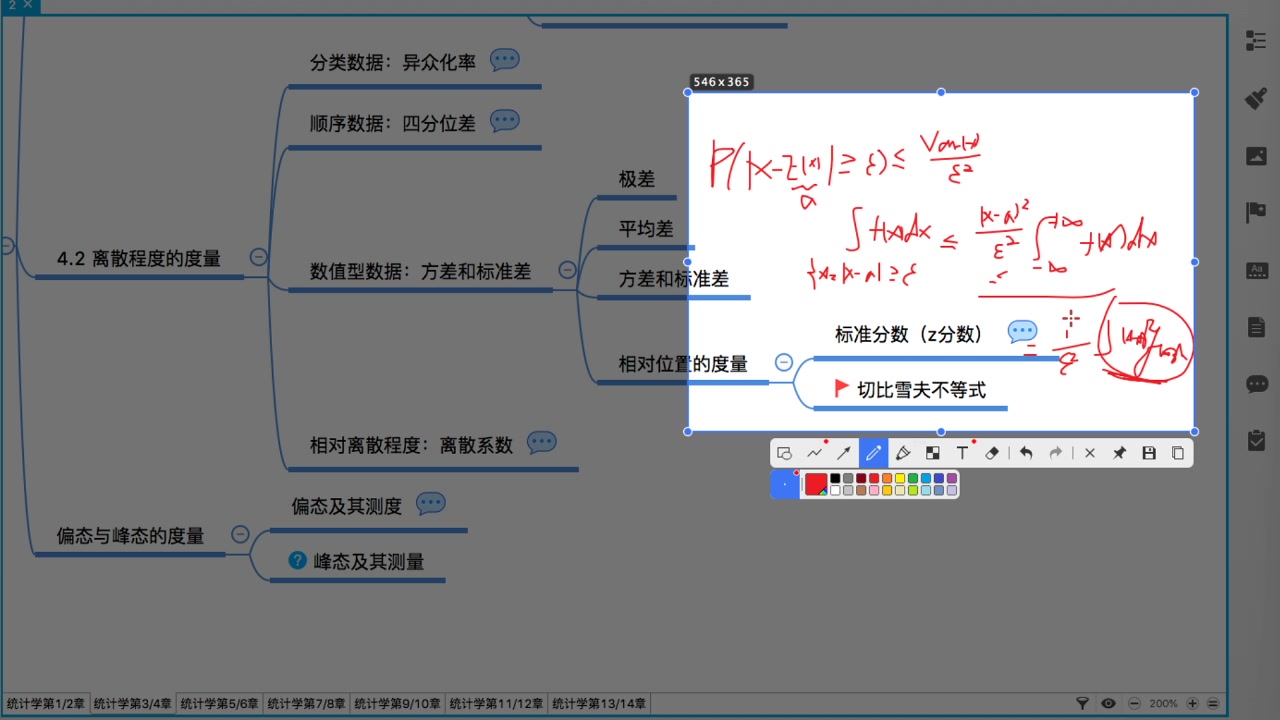Viewport: 1280px width, 720px height.
Task: Collapse the 4.2 离散程度的度量 branch
Action: coord(257,257)
